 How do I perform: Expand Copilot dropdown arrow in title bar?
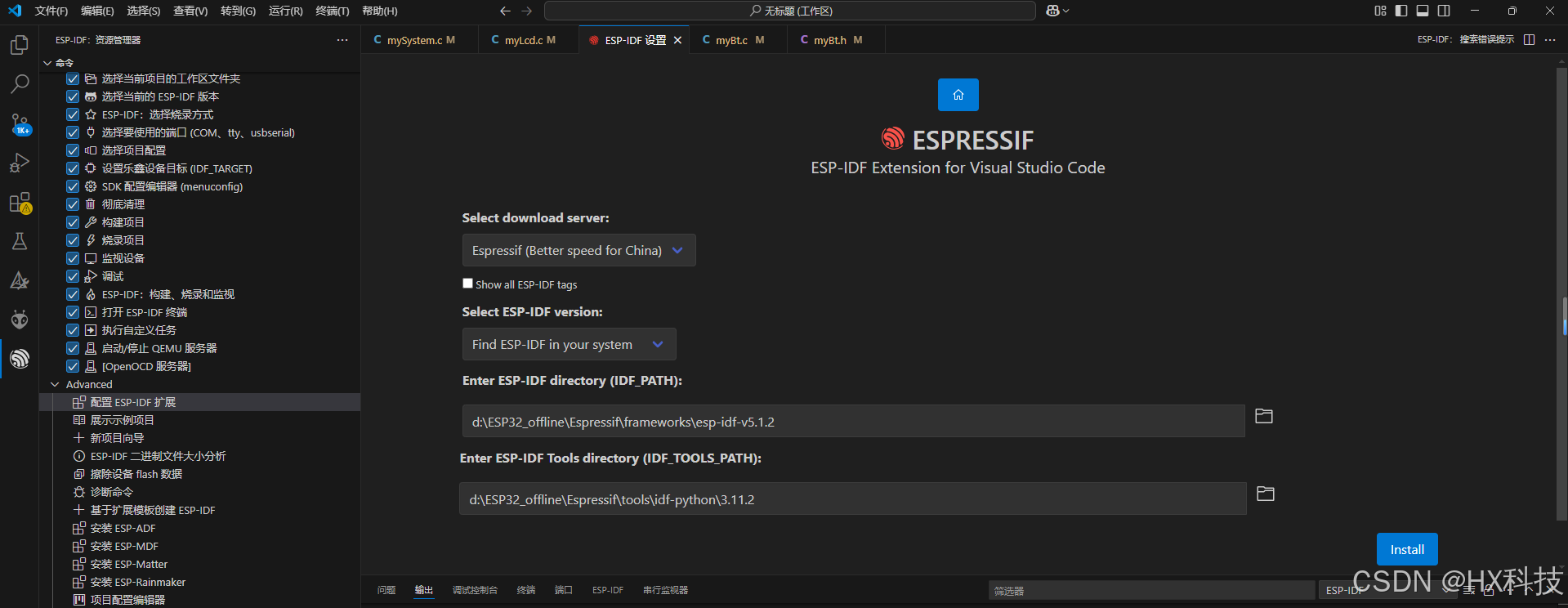pyautogui.click(x=1065, y=11)
